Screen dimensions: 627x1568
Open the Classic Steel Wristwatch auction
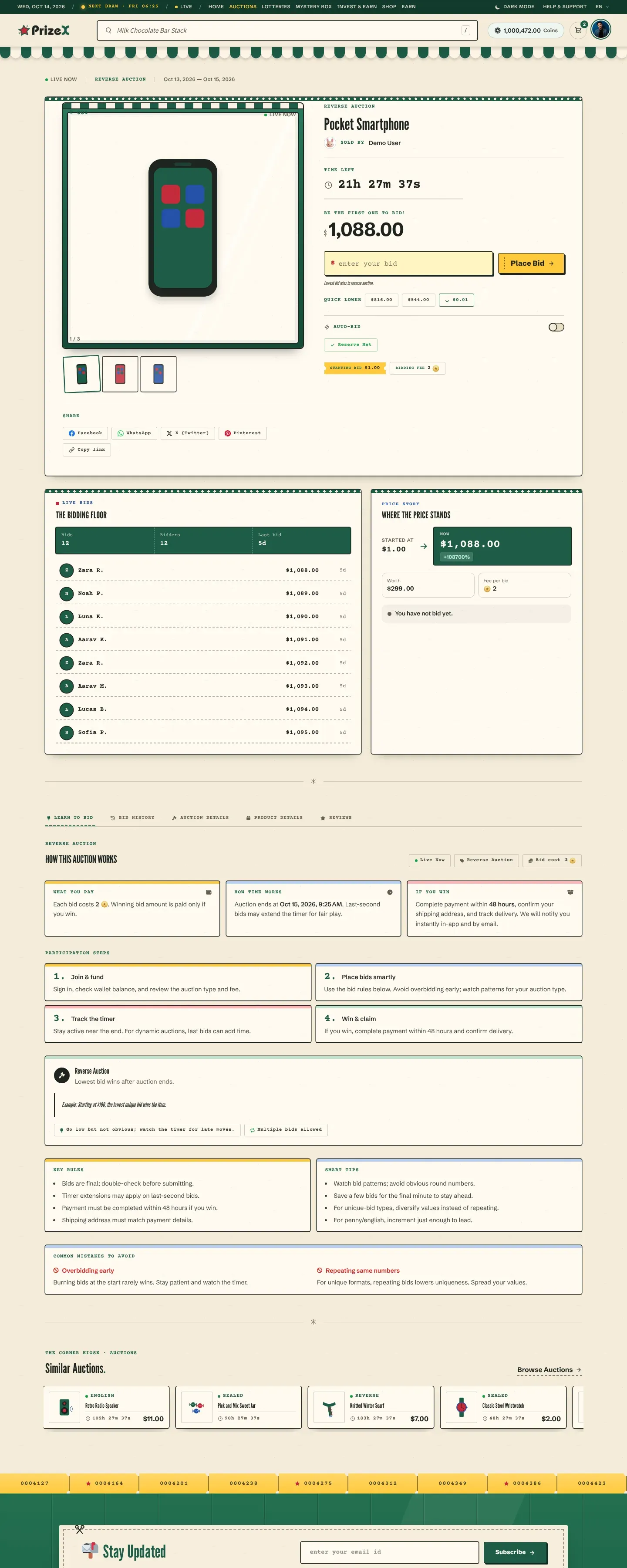coord(503,1407)
